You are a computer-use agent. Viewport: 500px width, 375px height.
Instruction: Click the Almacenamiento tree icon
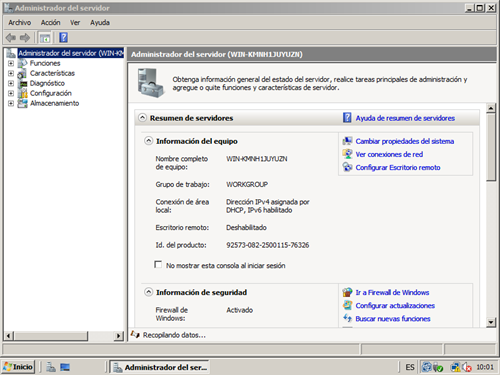tap(22, 103)
